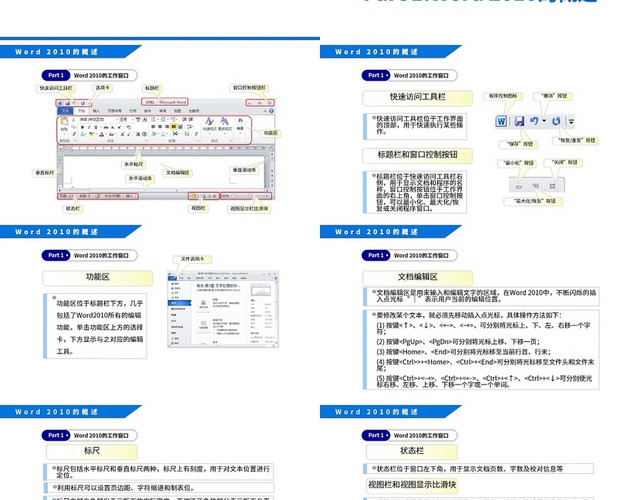Click the 垂直标尺 callout label
Screen dimensions: 640x500
tap(45, 173)
